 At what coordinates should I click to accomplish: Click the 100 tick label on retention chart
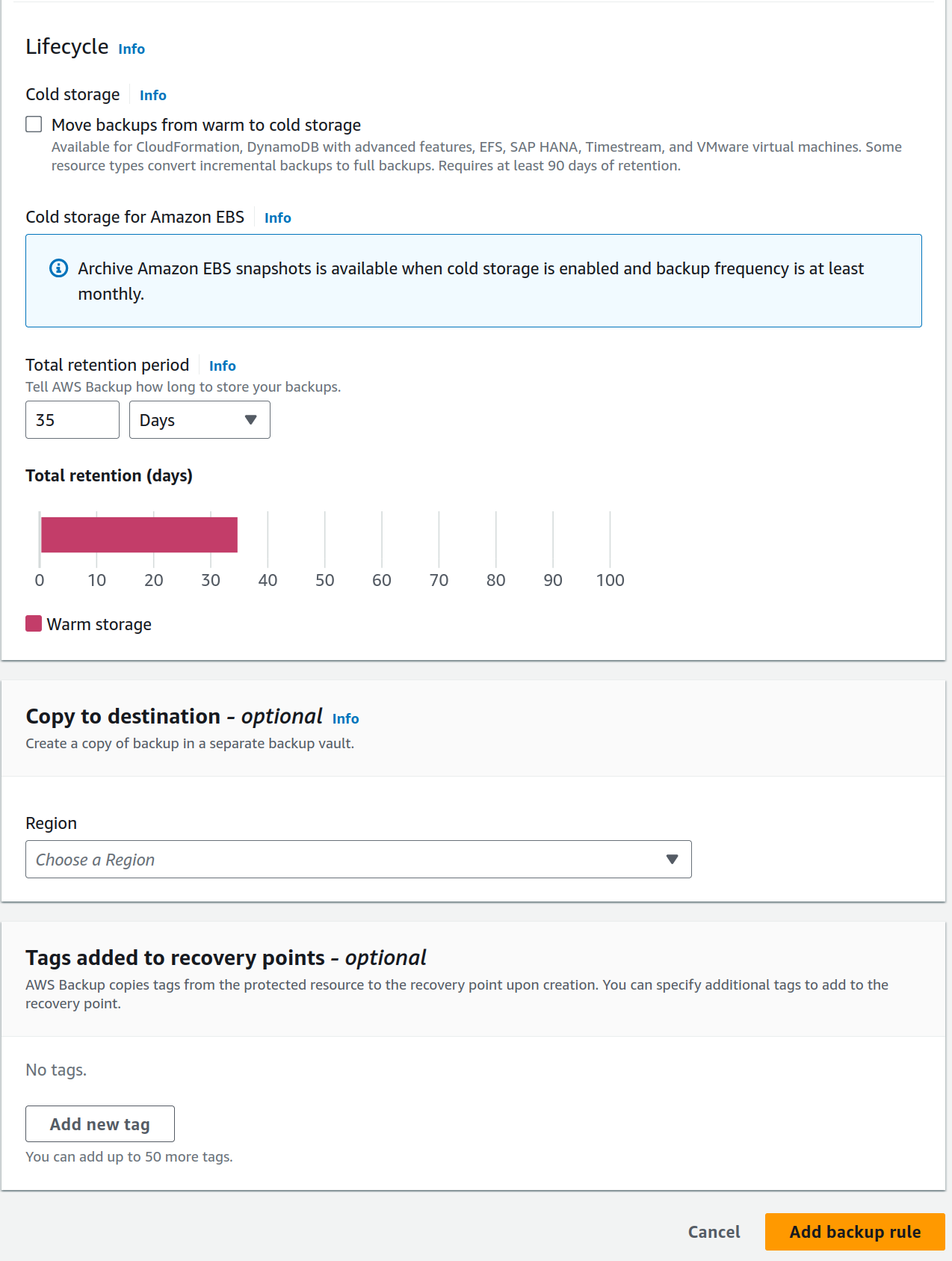610,580
